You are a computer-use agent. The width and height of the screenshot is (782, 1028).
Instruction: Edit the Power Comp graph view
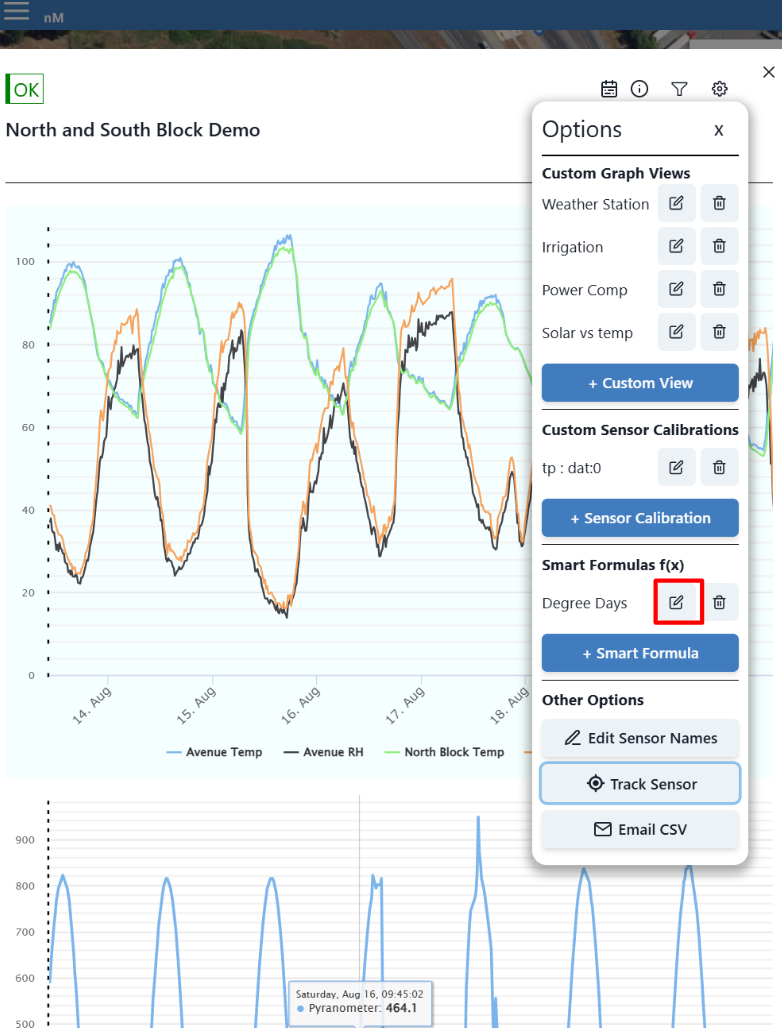tap(676, 289)
